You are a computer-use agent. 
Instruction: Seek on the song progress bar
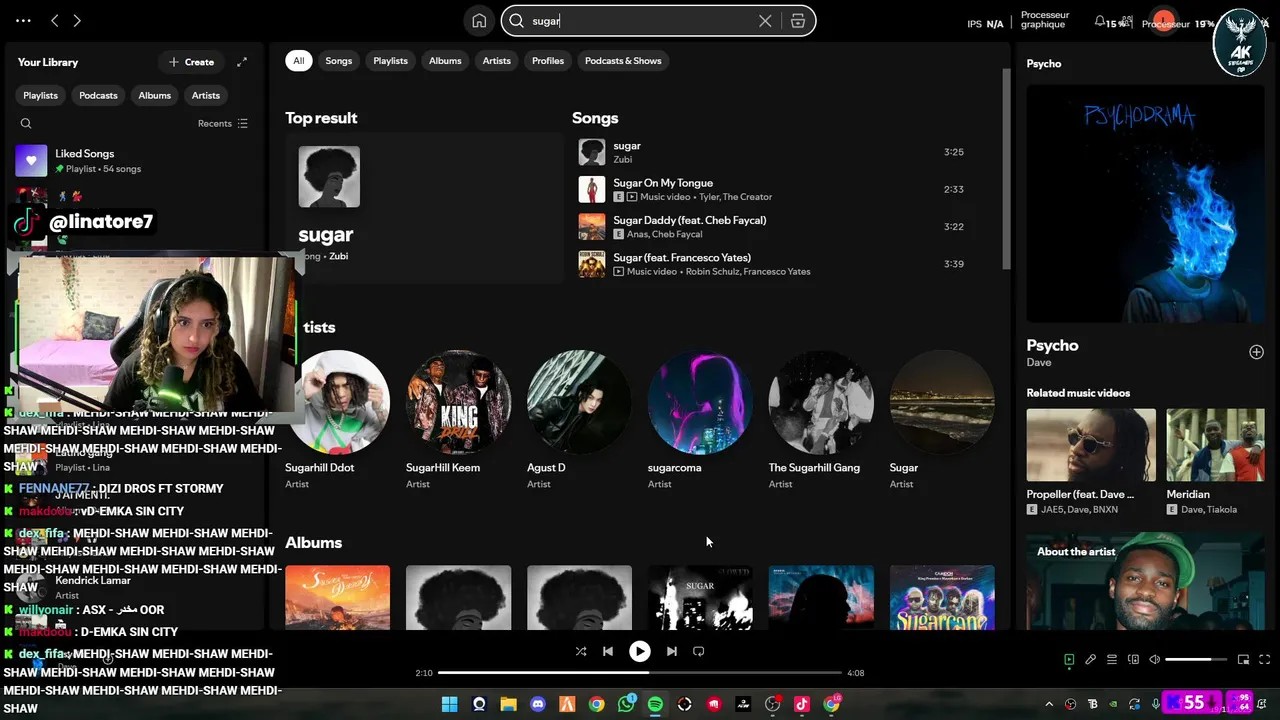pos(640,673)
